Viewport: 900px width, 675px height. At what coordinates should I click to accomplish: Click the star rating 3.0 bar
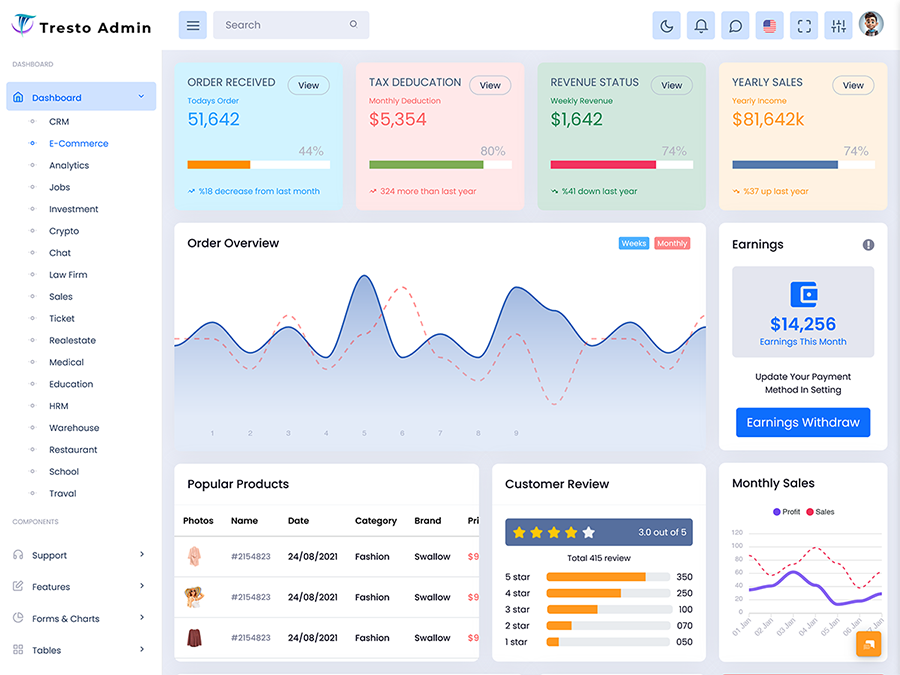click(599, 532)
